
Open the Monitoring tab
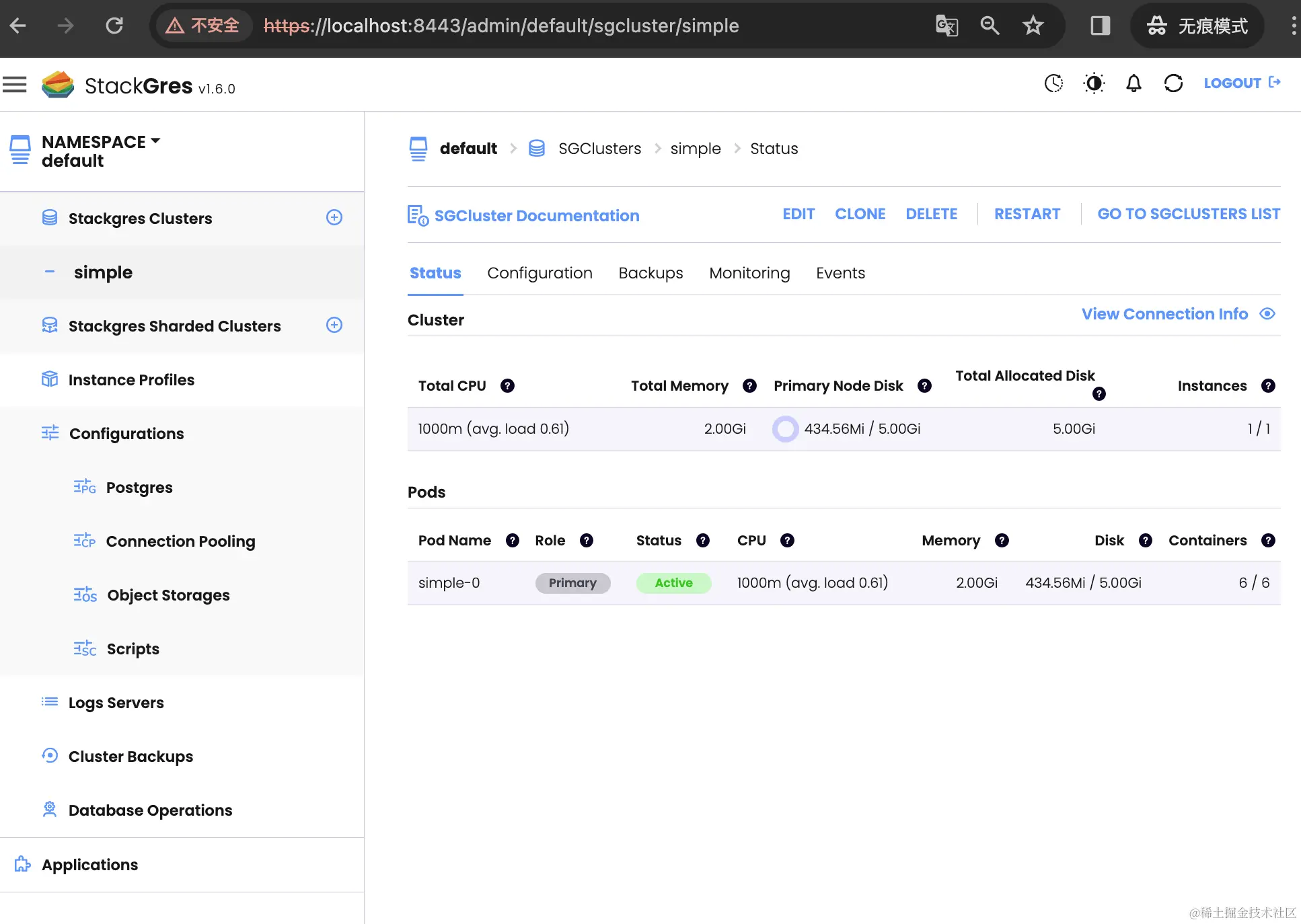click(x=749, y=273)
